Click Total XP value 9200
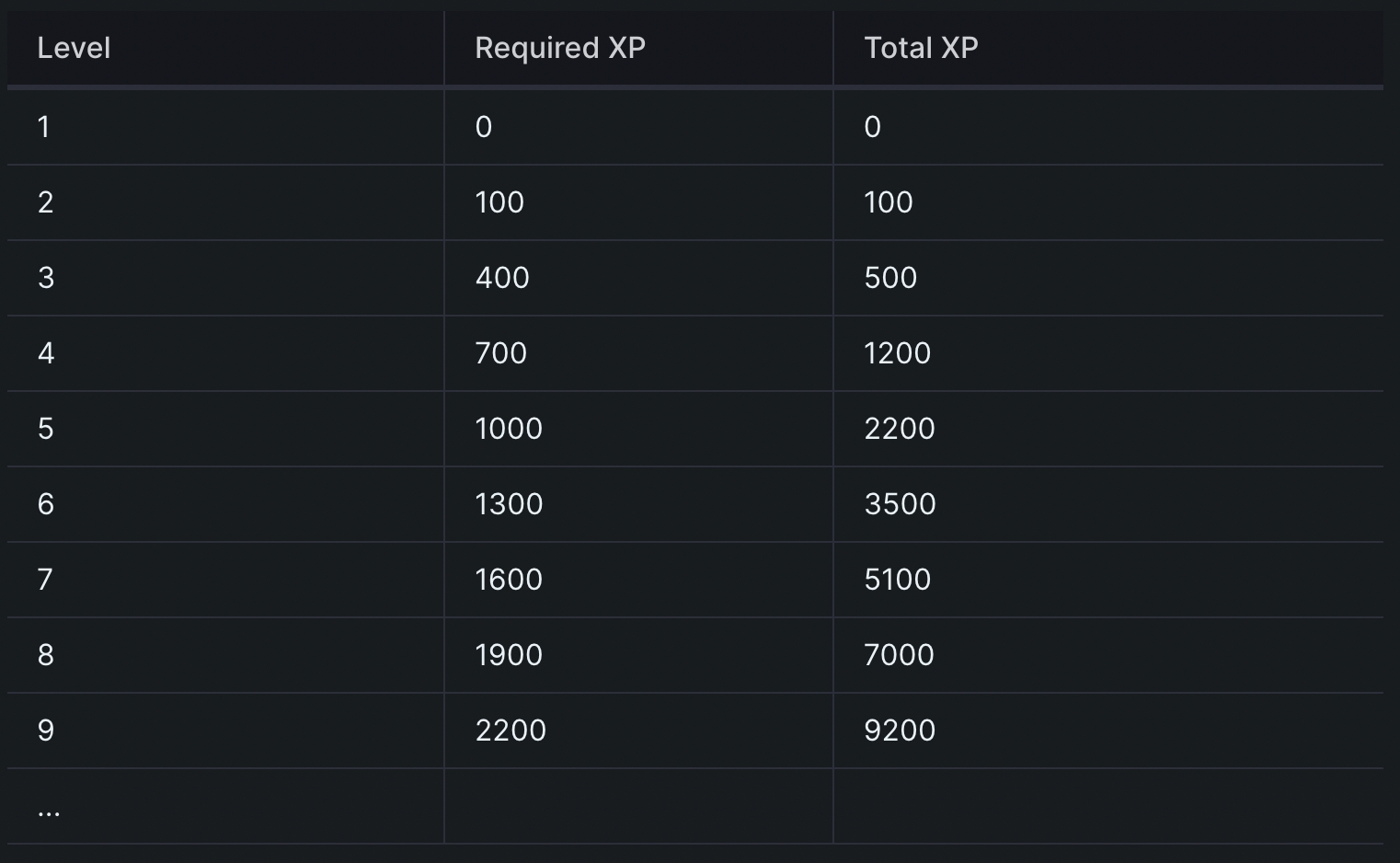Viewport: 1400px width, 863px height. tap(900, 731)
